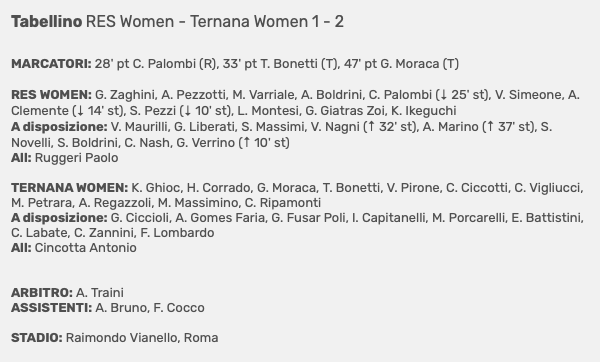
Task: Select the MARCATORI label
Action: [51, 64]
